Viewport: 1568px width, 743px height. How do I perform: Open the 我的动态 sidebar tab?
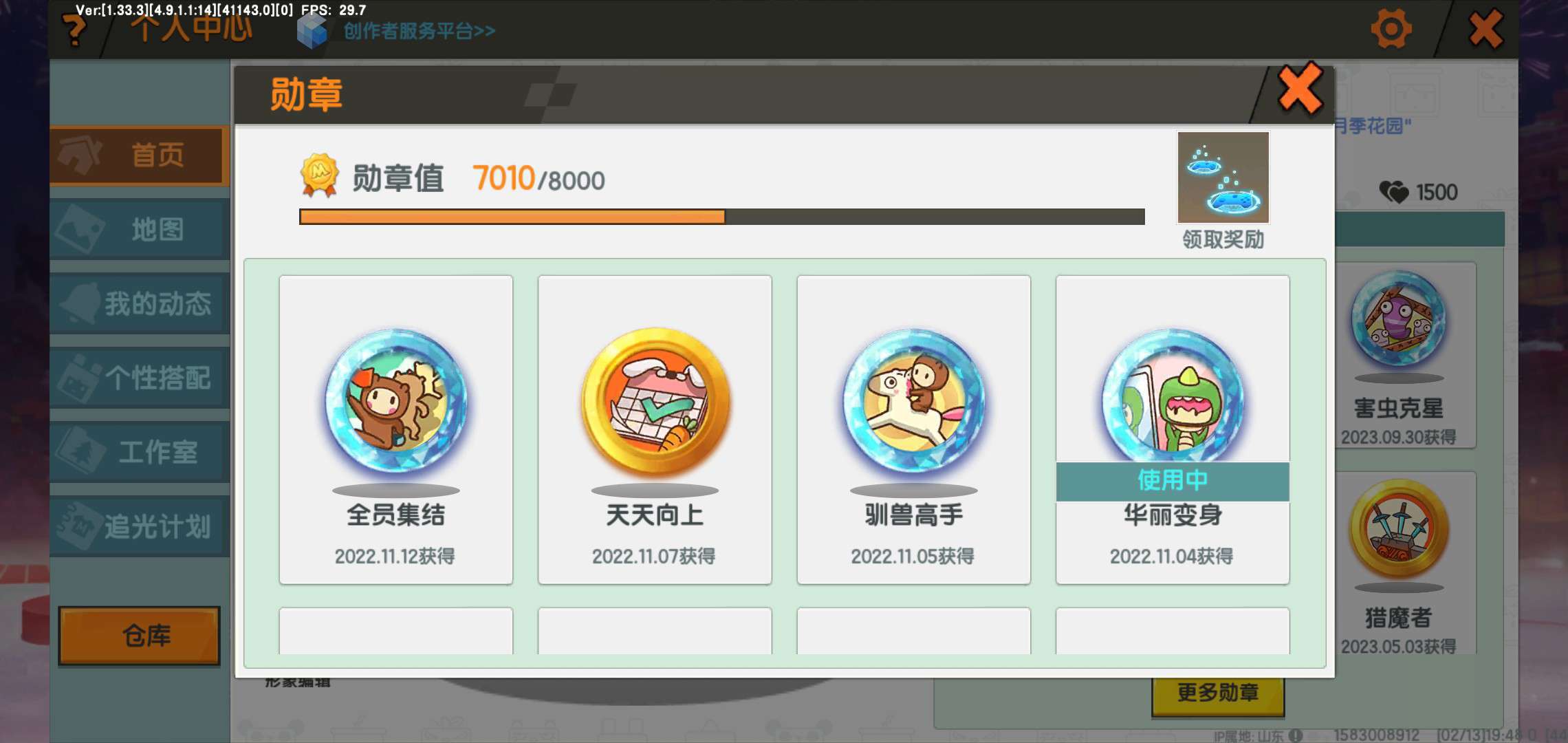[x=140, y=304]
